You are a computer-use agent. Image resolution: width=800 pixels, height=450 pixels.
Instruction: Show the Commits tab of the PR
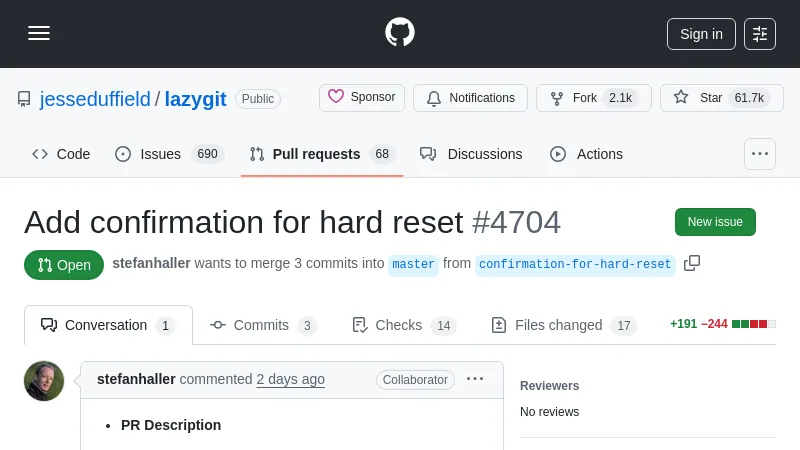tap(263, 325)
